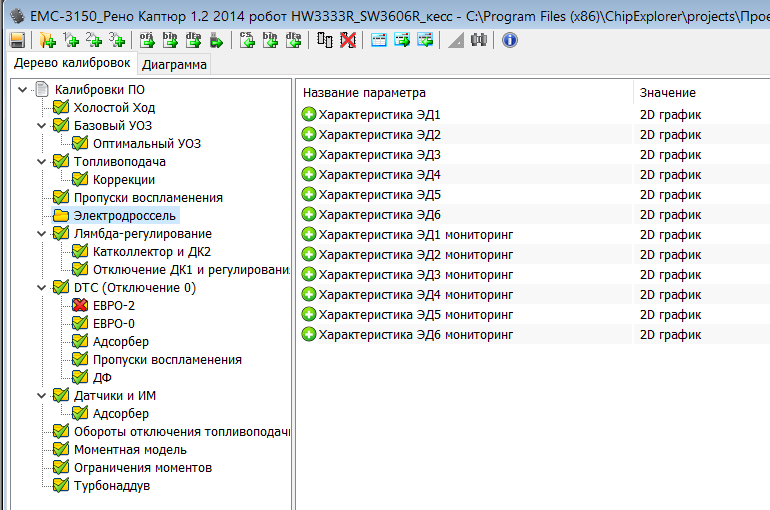Image resolution: width=770 pixels, height=510 pixels.
Task: Toggle the Турбонаддув checkmark icon
Action: point(62,486)
